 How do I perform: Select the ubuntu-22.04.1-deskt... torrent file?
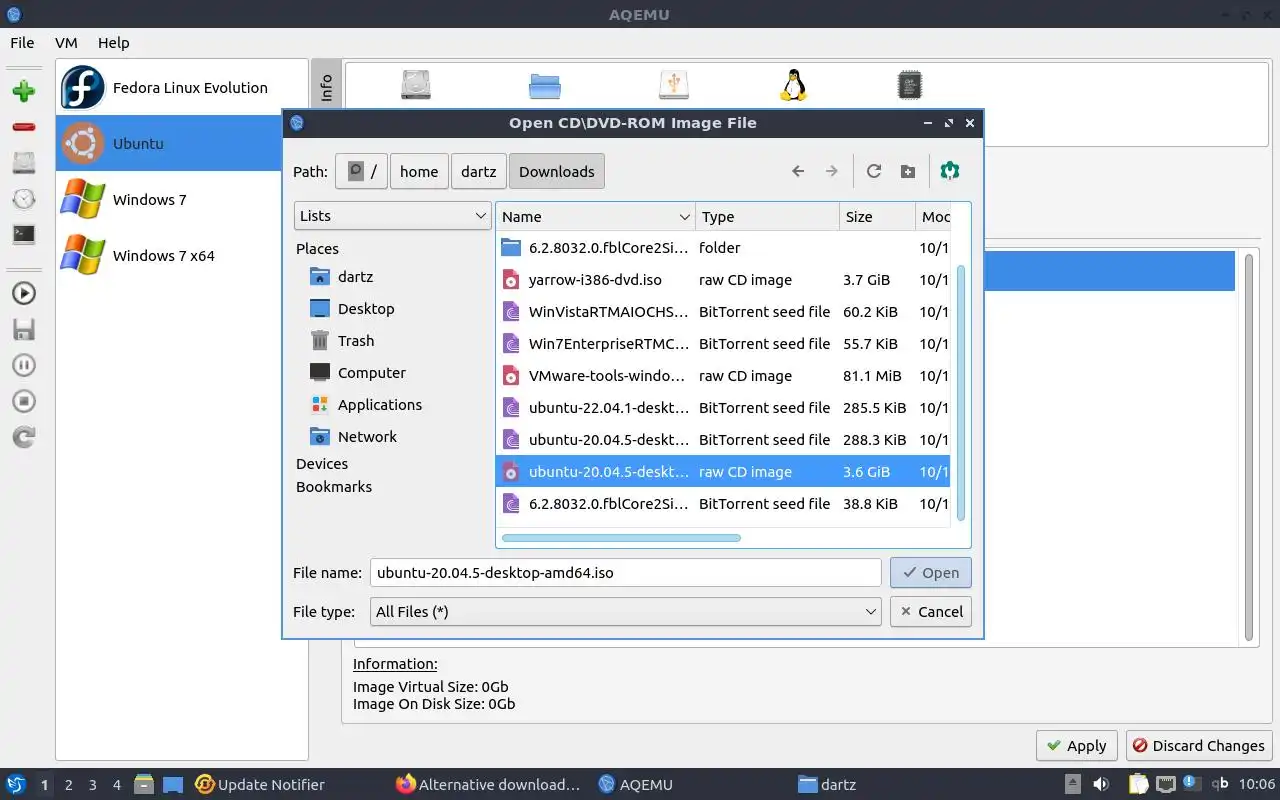723,408
